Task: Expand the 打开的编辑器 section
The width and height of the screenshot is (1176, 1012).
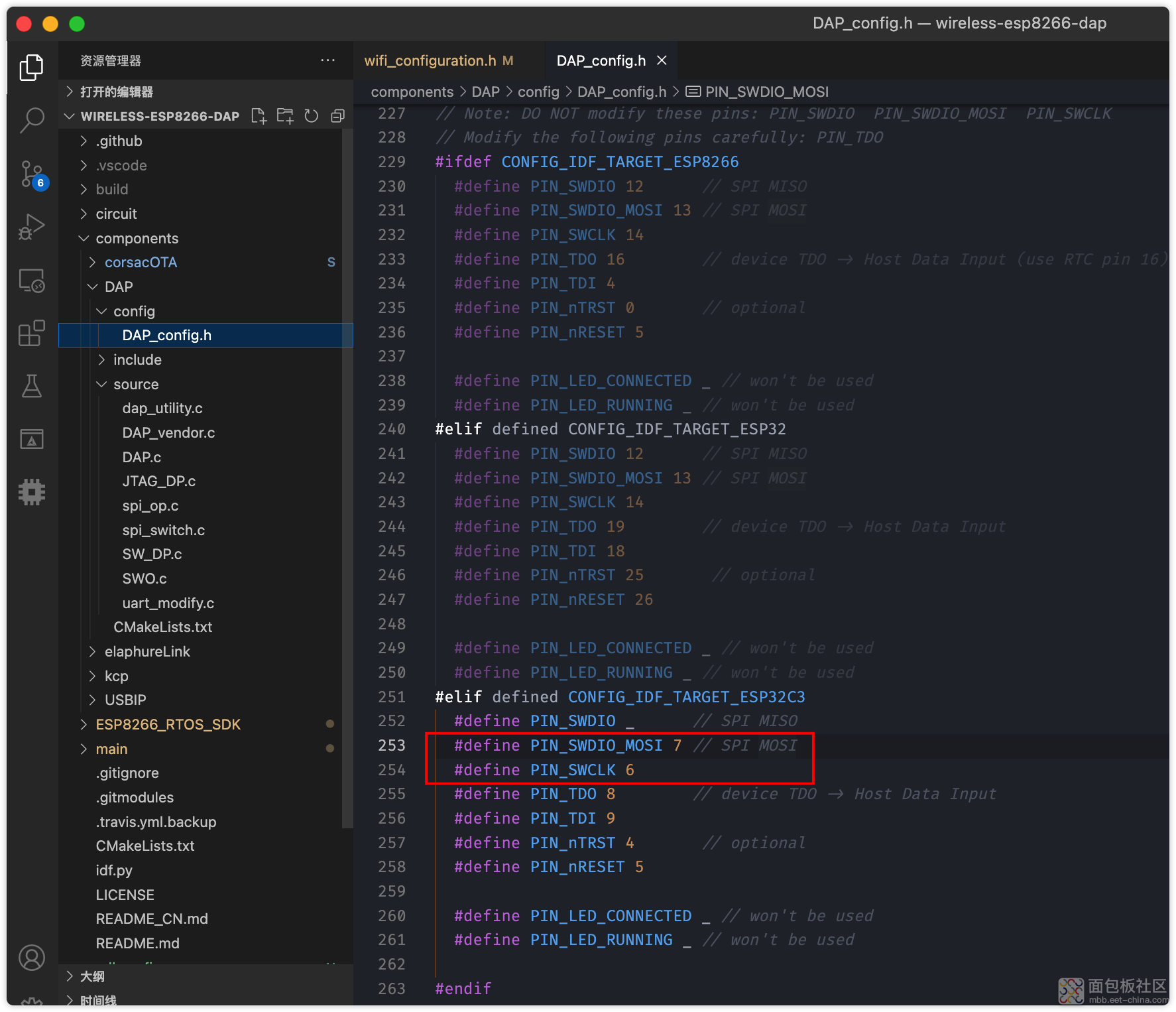Action: (206, 92)
